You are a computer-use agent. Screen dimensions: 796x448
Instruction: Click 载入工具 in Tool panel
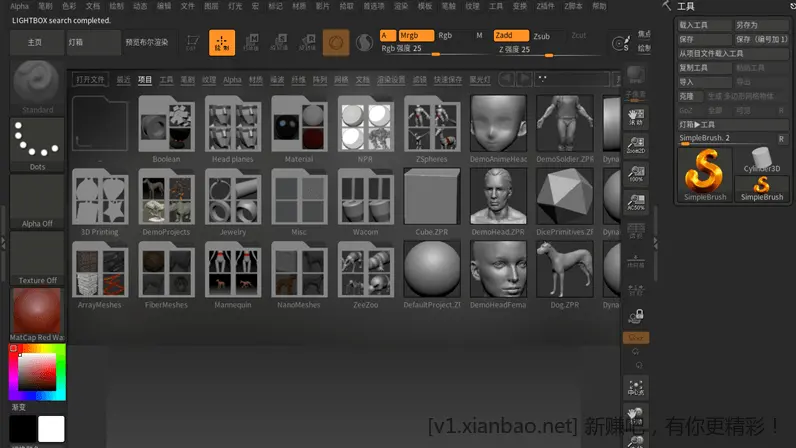pyautogui.click(x=705, y=25)
